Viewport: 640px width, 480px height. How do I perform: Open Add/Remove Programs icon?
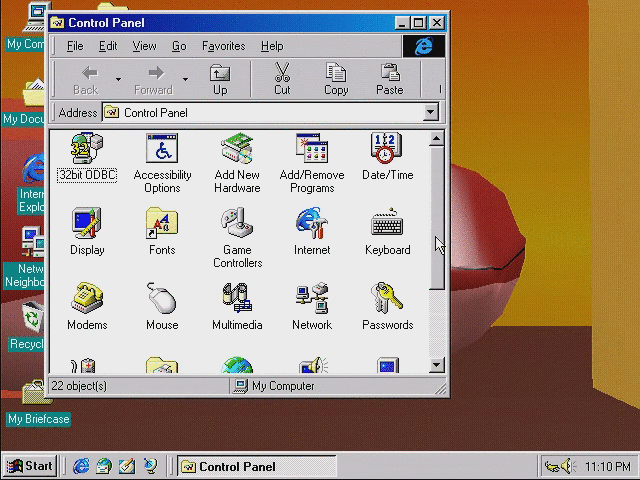(312, 148)
